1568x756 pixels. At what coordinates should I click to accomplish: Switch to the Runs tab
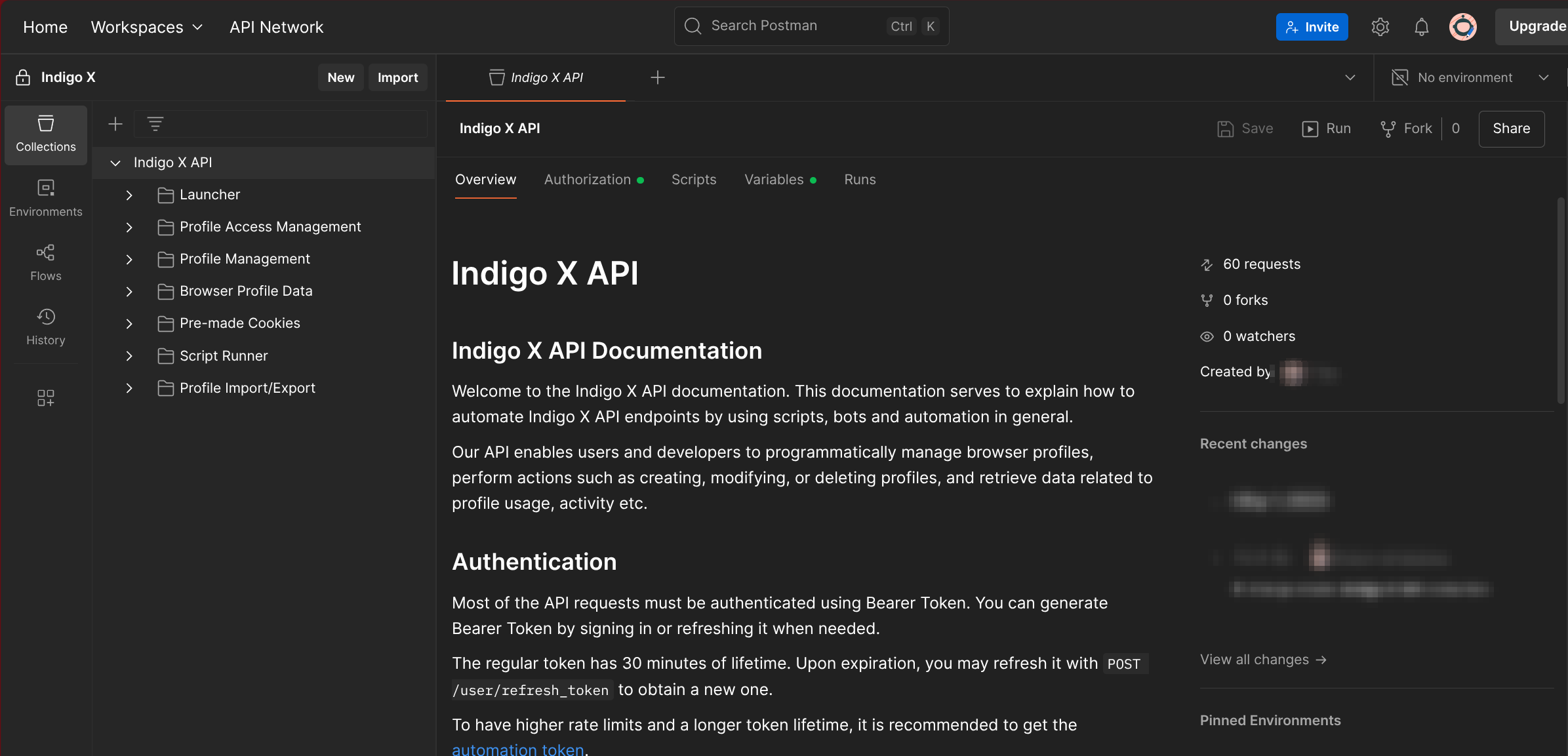859,180
